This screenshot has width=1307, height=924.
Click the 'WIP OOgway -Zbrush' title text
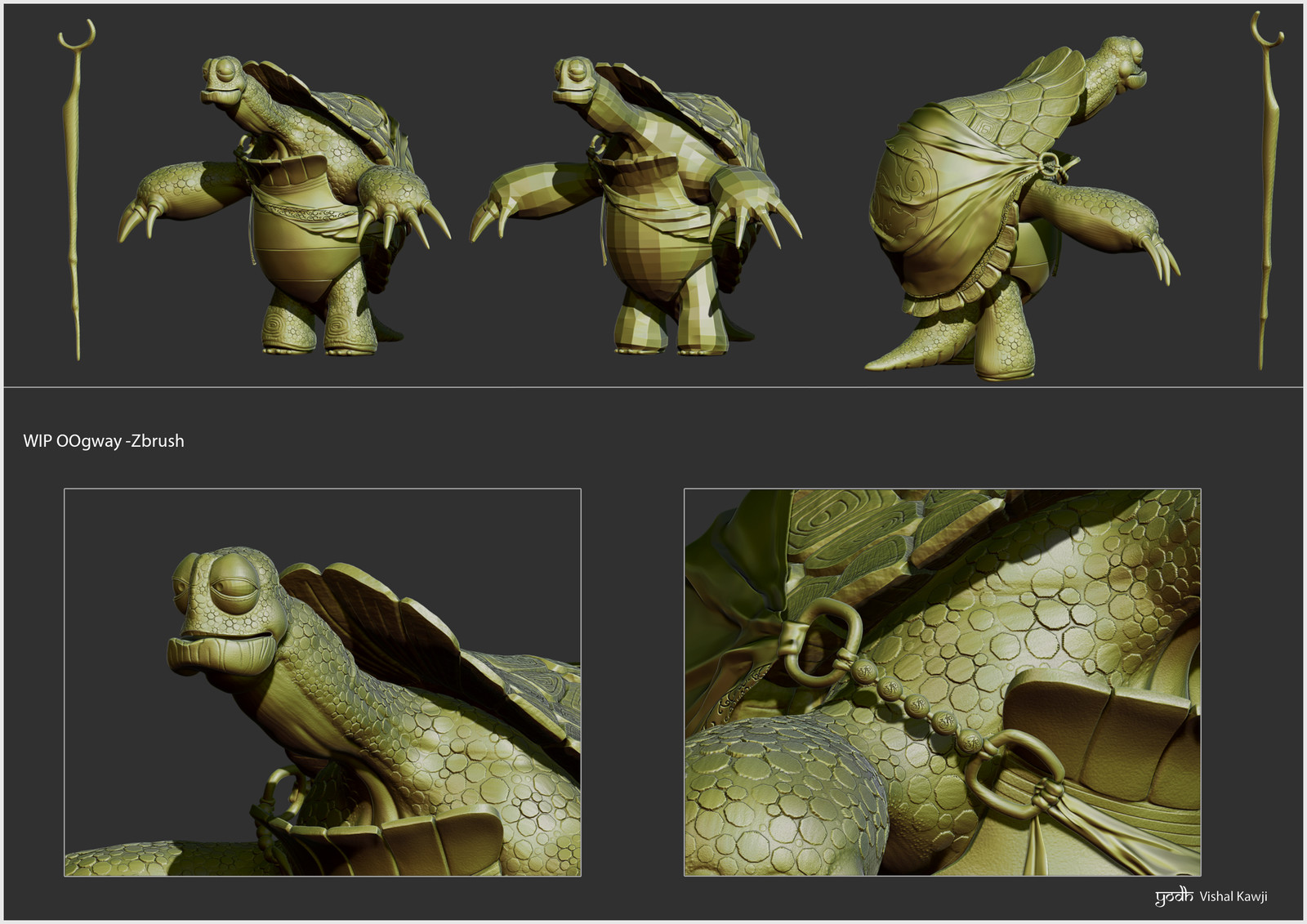pos(104,441)
